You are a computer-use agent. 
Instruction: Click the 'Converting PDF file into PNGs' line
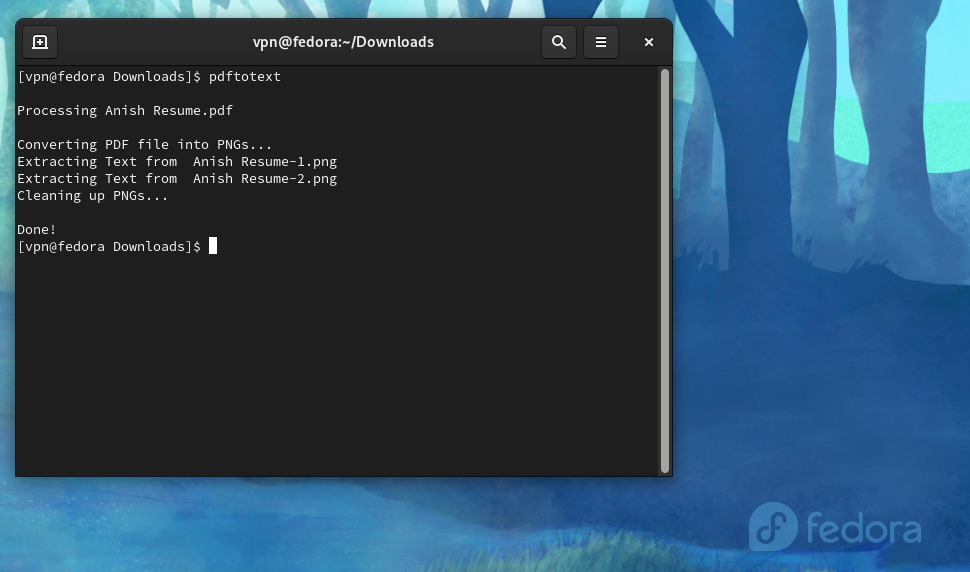pyautogui.click(x=144, y=145)
